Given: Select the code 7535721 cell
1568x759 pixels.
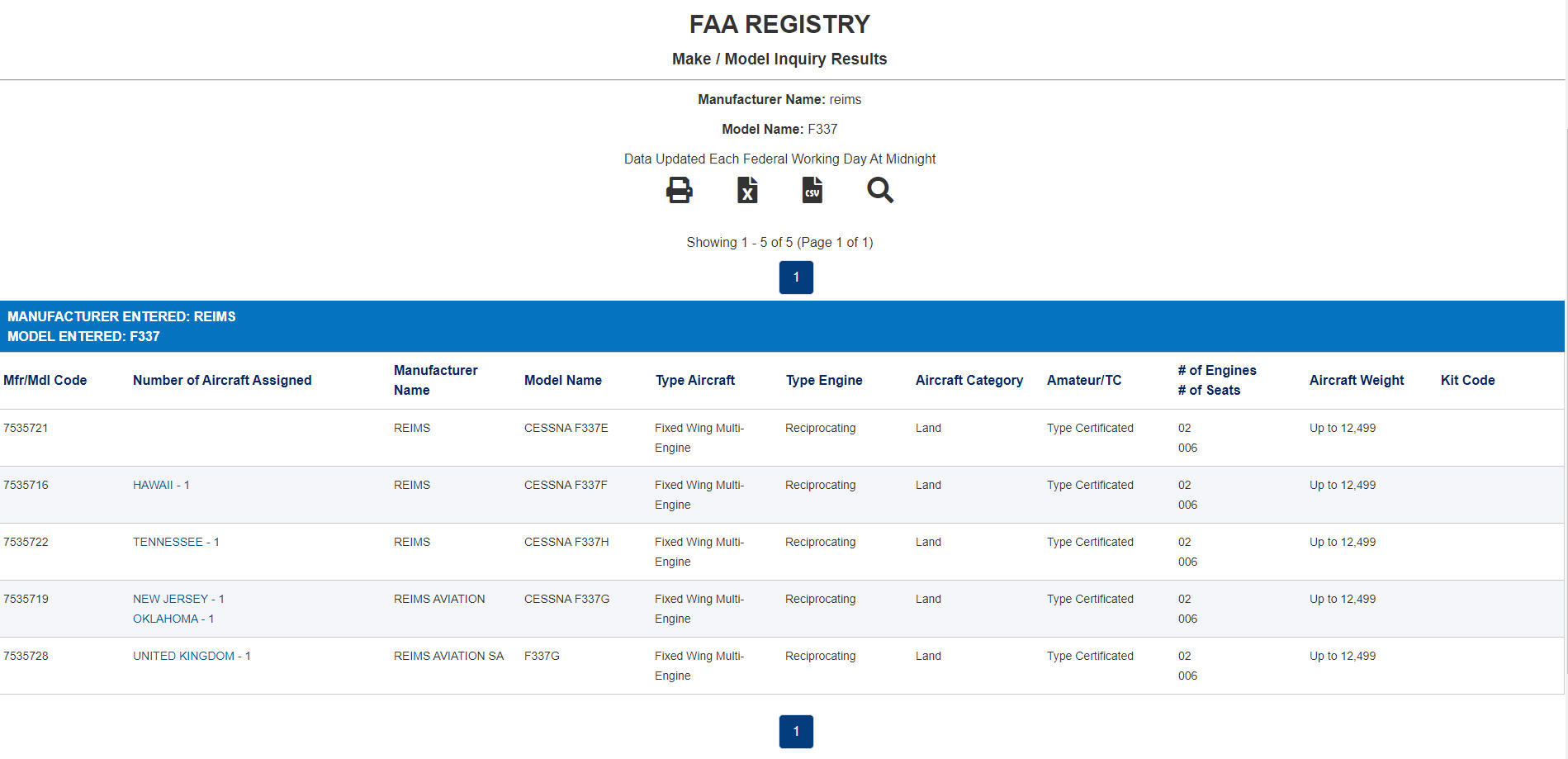Looking at the screenshot, I should pyautogui.click(x=26, y=428).
